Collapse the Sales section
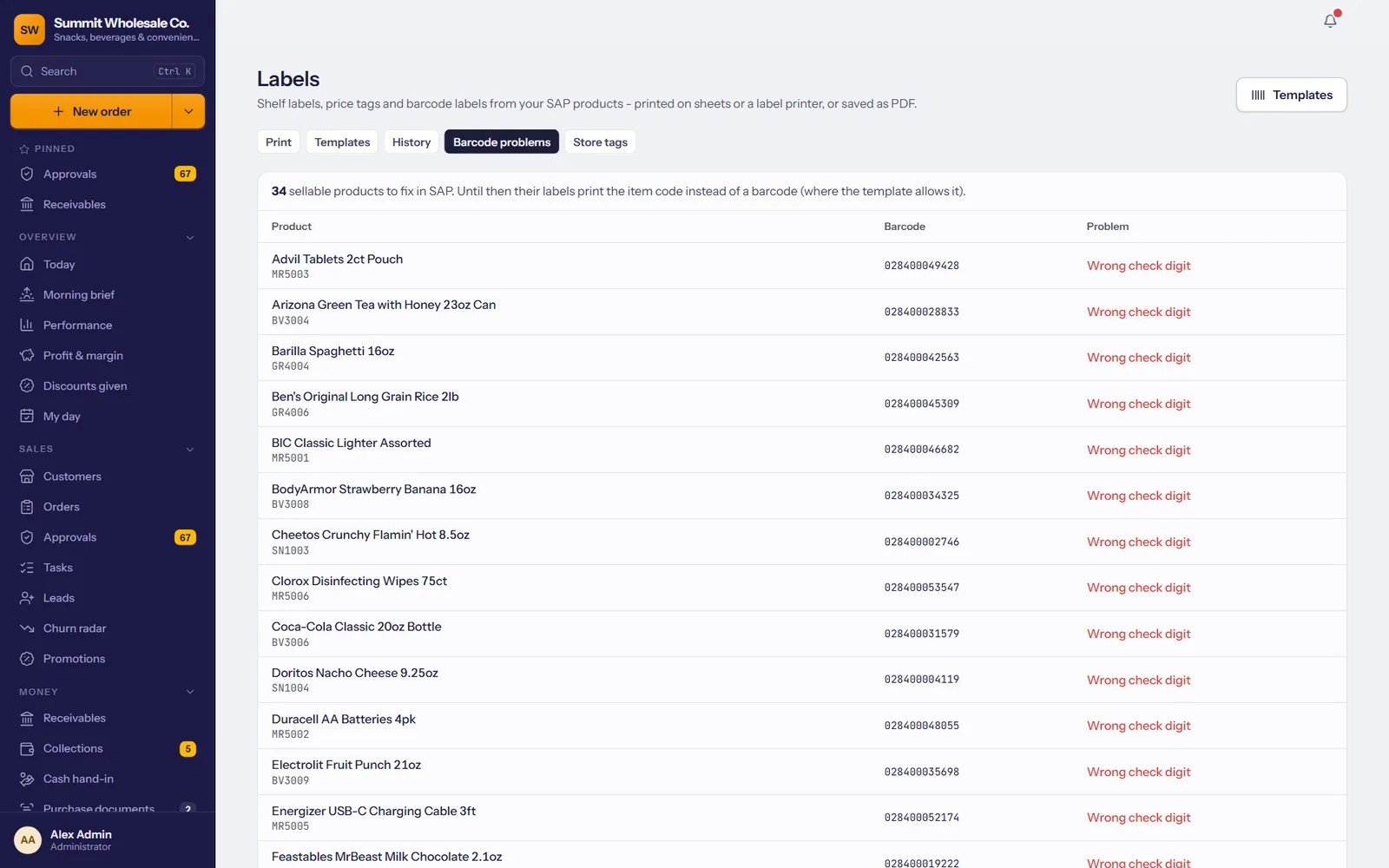 click(x=190, y=449)
